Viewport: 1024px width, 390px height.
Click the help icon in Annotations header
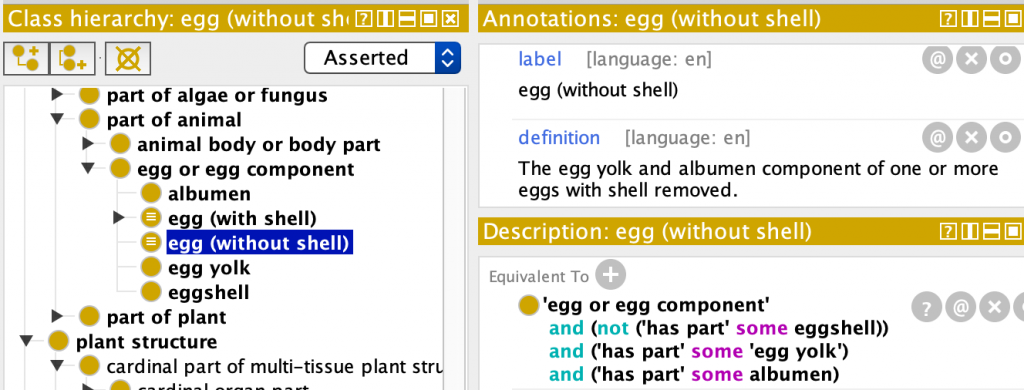pyautogui.click(x=948, y=20)
